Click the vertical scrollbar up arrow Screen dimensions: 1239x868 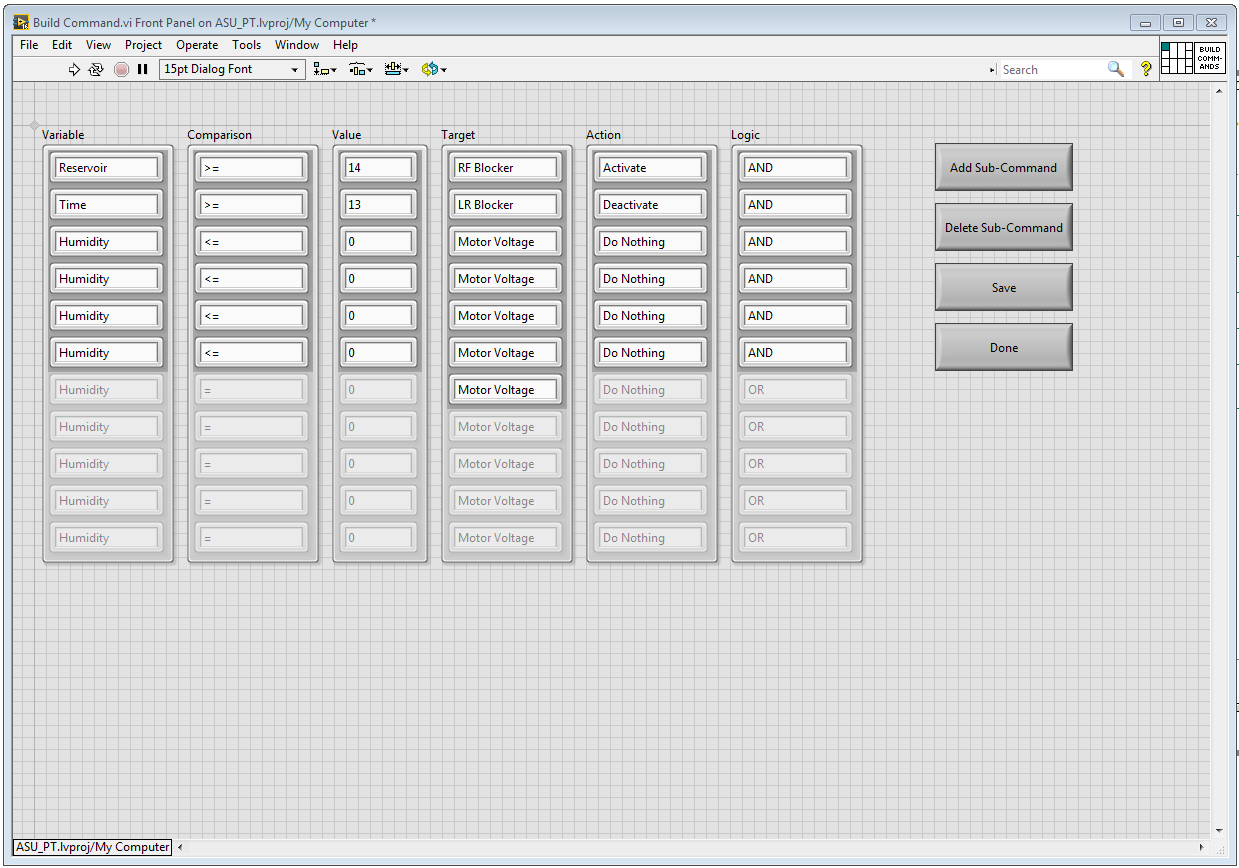(1218, 91)
